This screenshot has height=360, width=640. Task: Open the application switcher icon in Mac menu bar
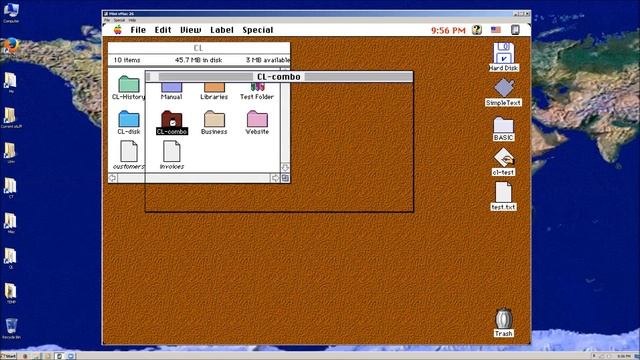515,30
